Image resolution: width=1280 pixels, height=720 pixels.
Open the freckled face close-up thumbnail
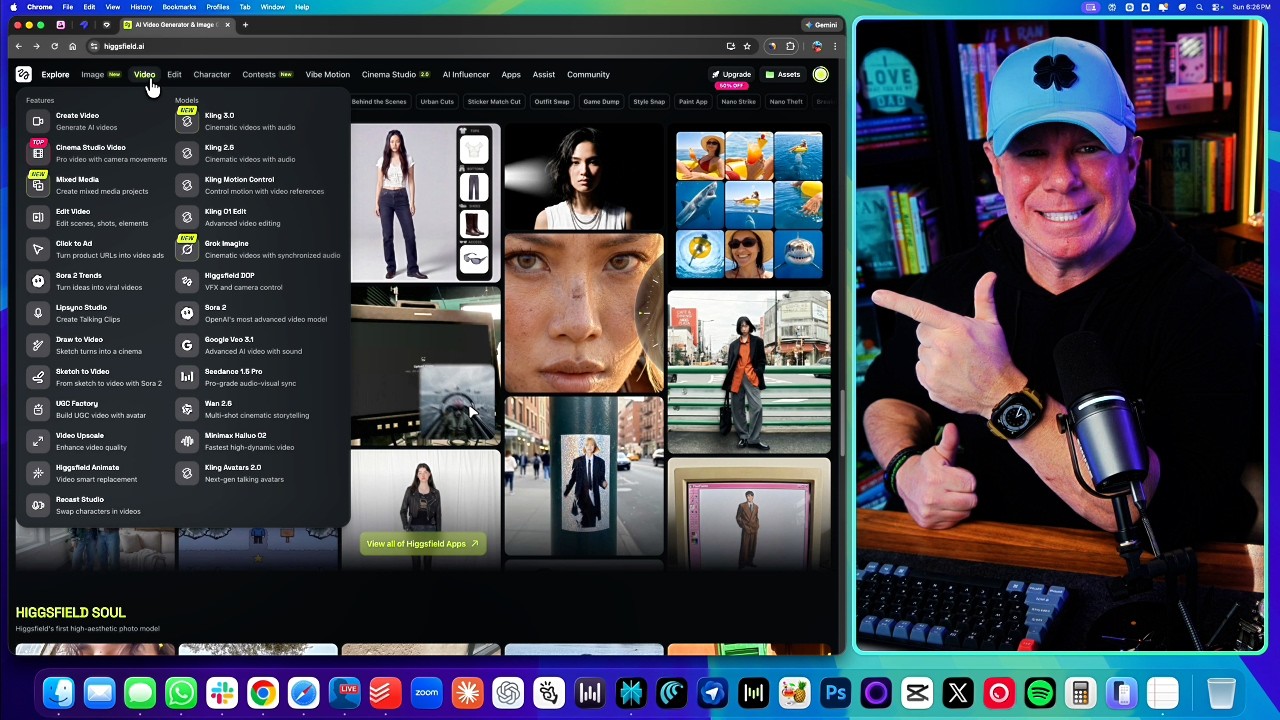pos(584,313)
